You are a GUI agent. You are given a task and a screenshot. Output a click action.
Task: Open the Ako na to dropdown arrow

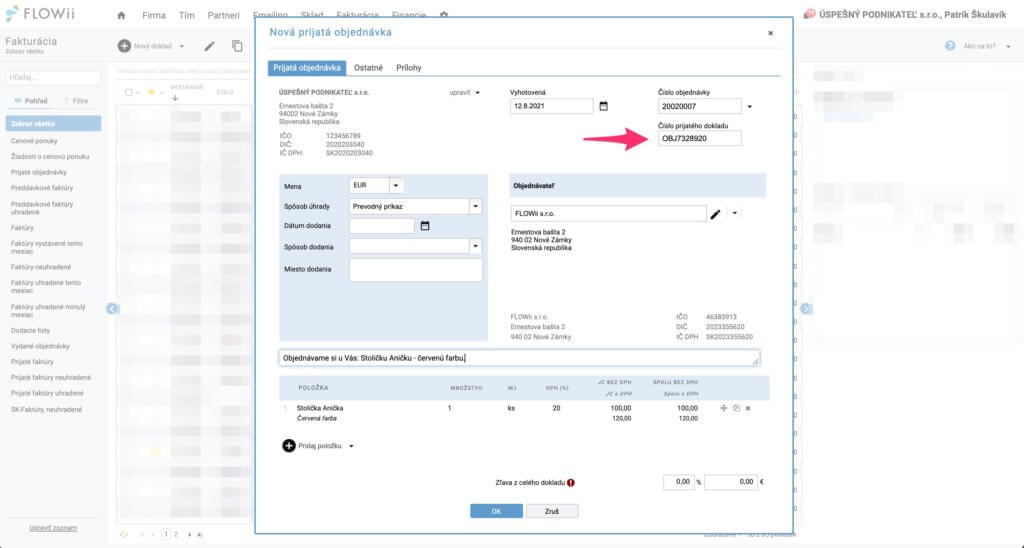pyautogui.click(x=1008, y=47)
